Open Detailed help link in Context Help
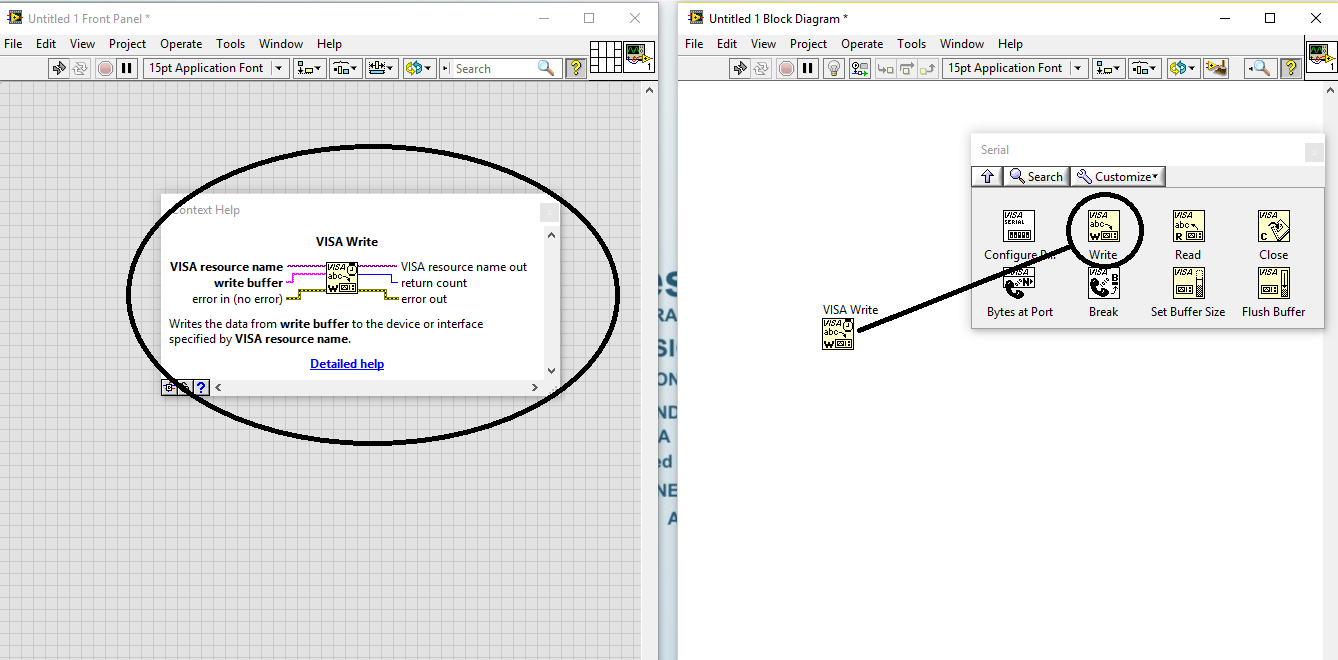The width and height of the screenshot is (1338, 660). click(x=347, y=364)
